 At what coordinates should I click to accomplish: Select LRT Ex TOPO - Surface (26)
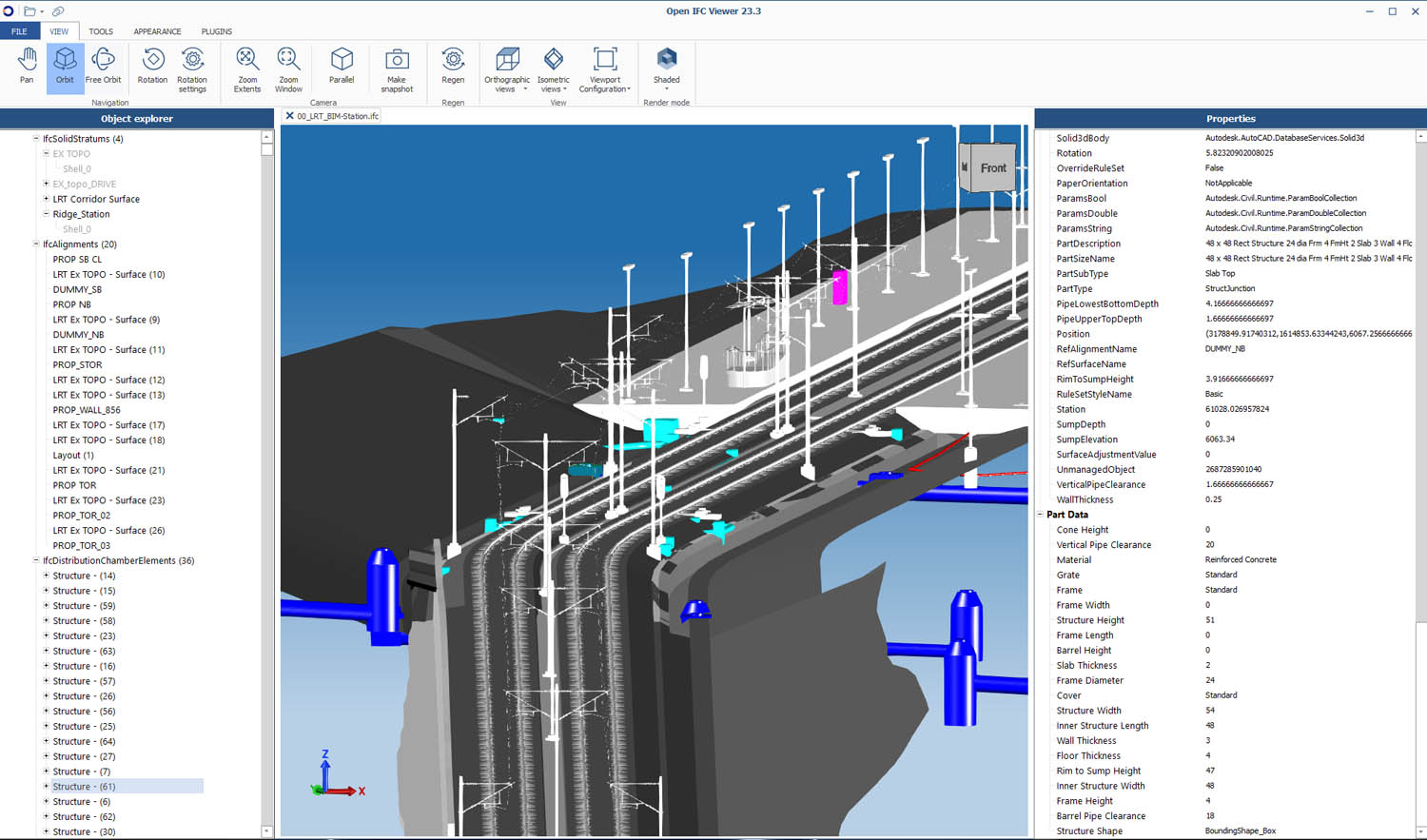pos(108,531)
